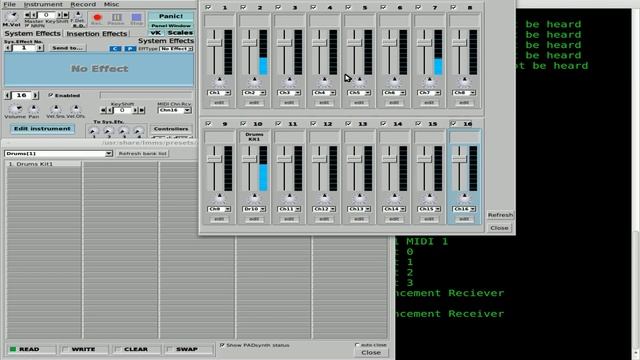Click the part Pan knob

coord(34,109)
